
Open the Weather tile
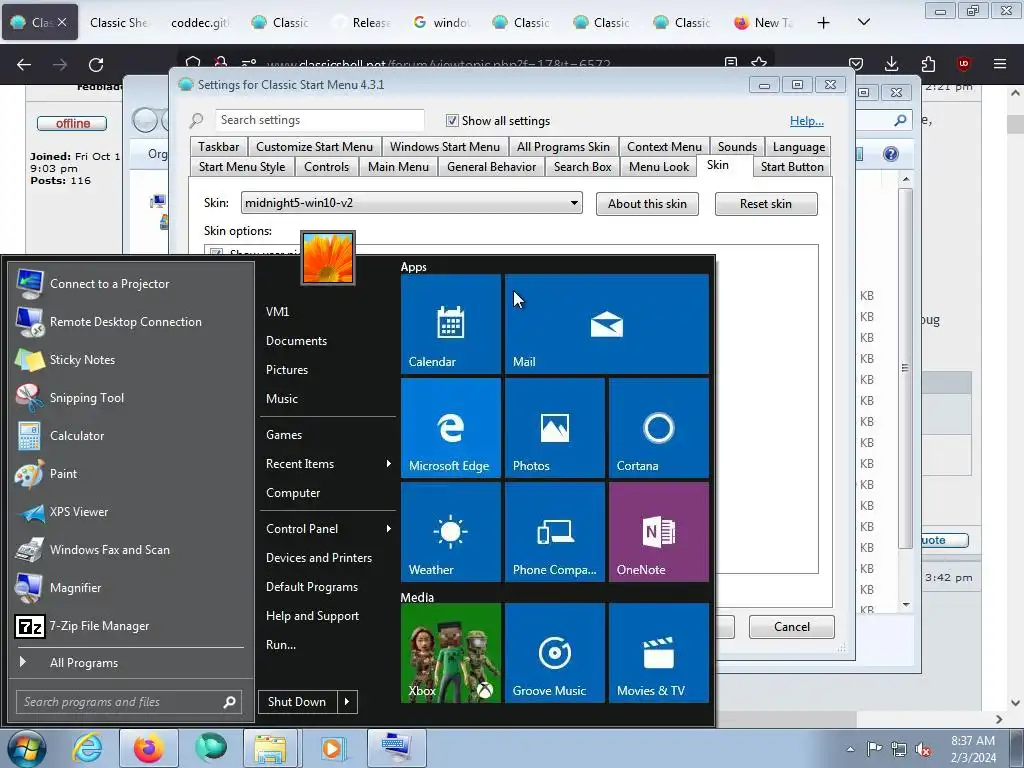[x=451, y=532]
